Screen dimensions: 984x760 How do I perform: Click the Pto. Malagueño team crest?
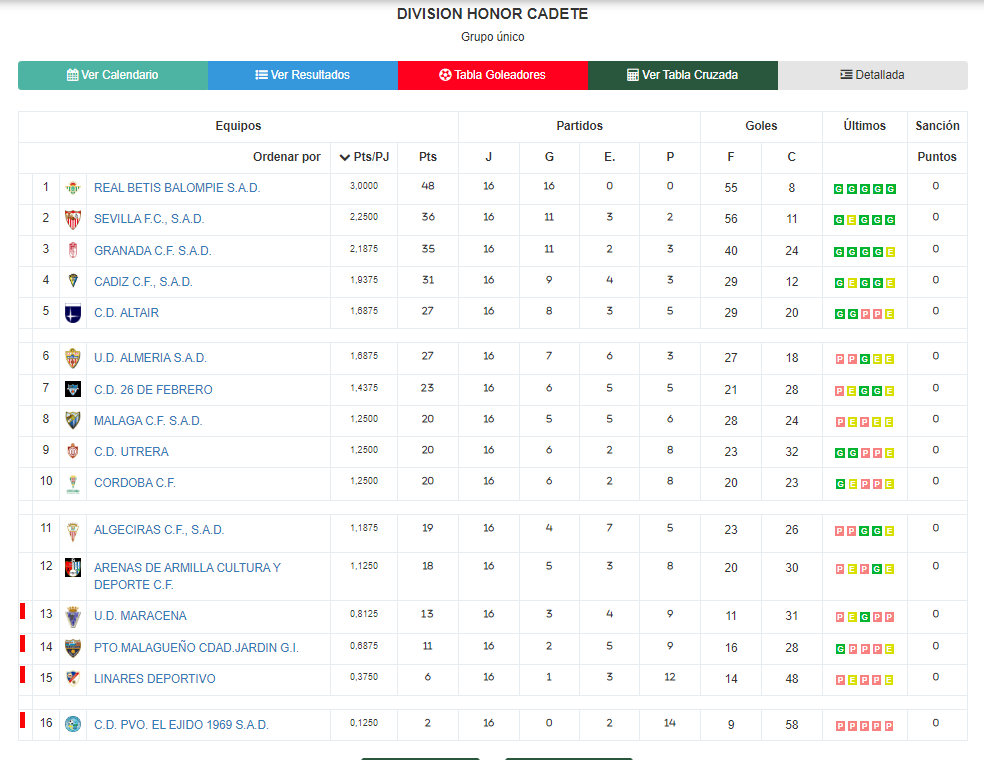[x=73, y=648]
